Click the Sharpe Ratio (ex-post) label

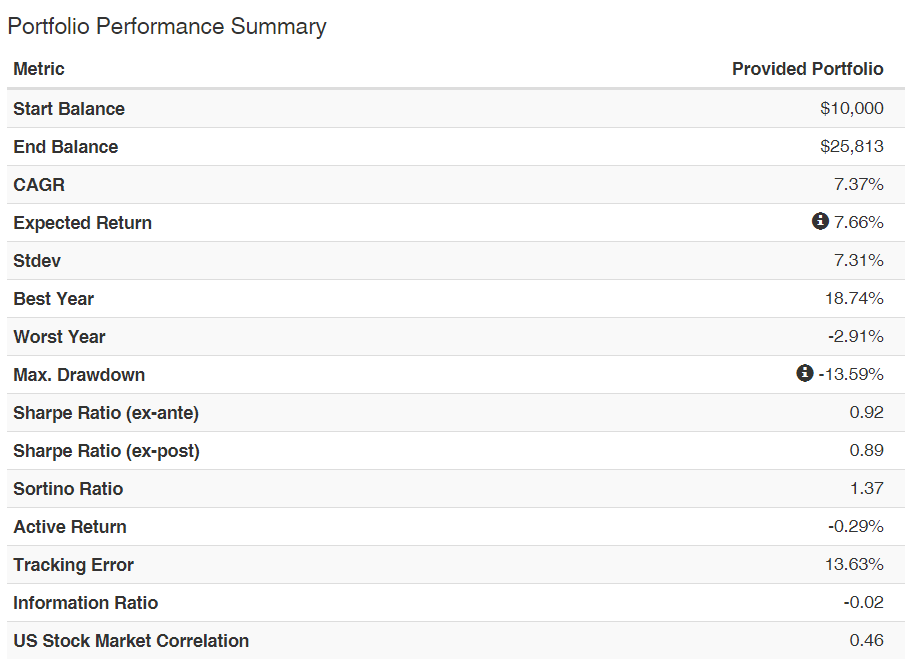click(106, 451)
